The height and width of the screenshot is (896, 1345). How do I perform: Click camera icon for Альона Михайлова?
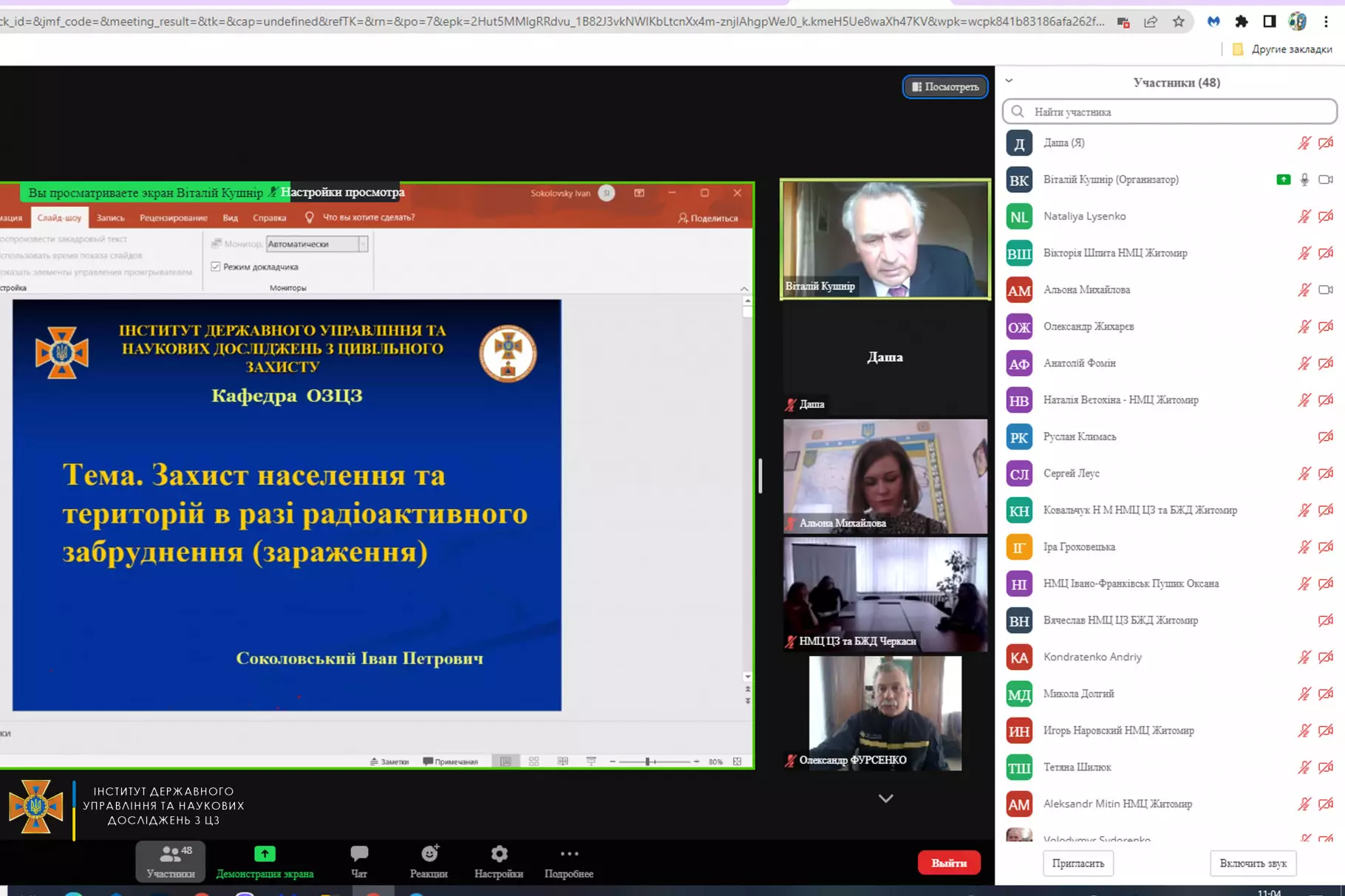click(x=1326, y=290)
